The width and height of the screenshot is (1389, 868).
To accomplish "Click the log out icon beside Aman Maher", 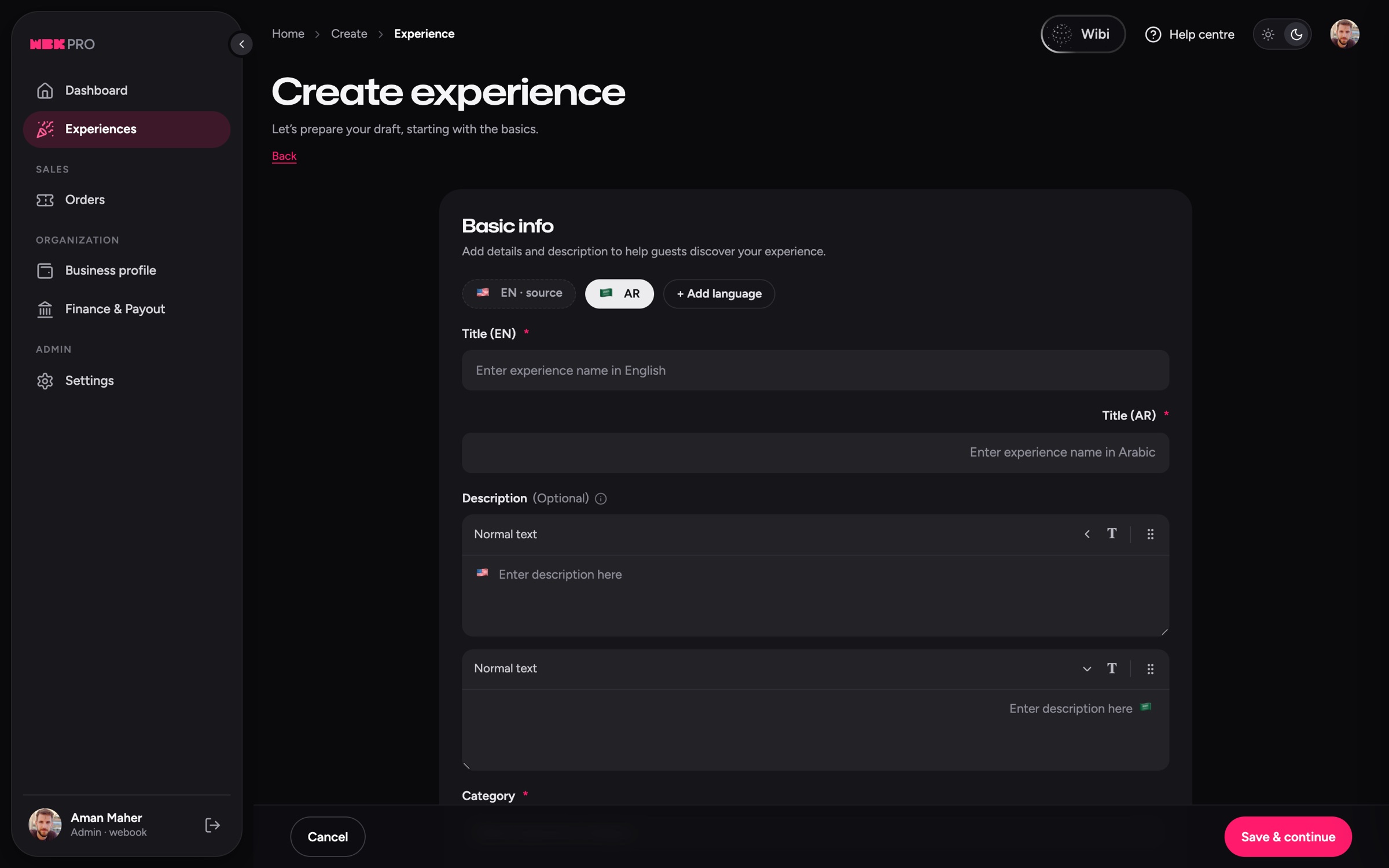I will click(212, 825).
